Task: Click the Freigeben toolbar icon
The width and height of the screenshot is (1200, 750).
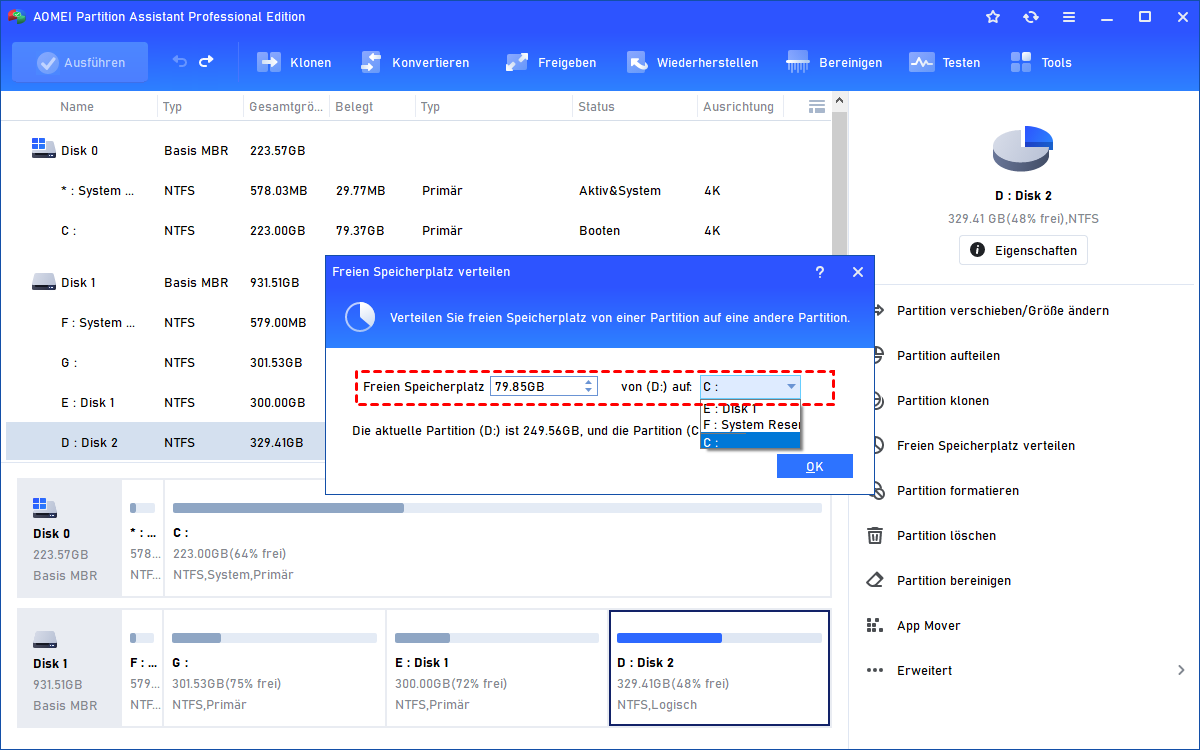Action: pos(517,62)
